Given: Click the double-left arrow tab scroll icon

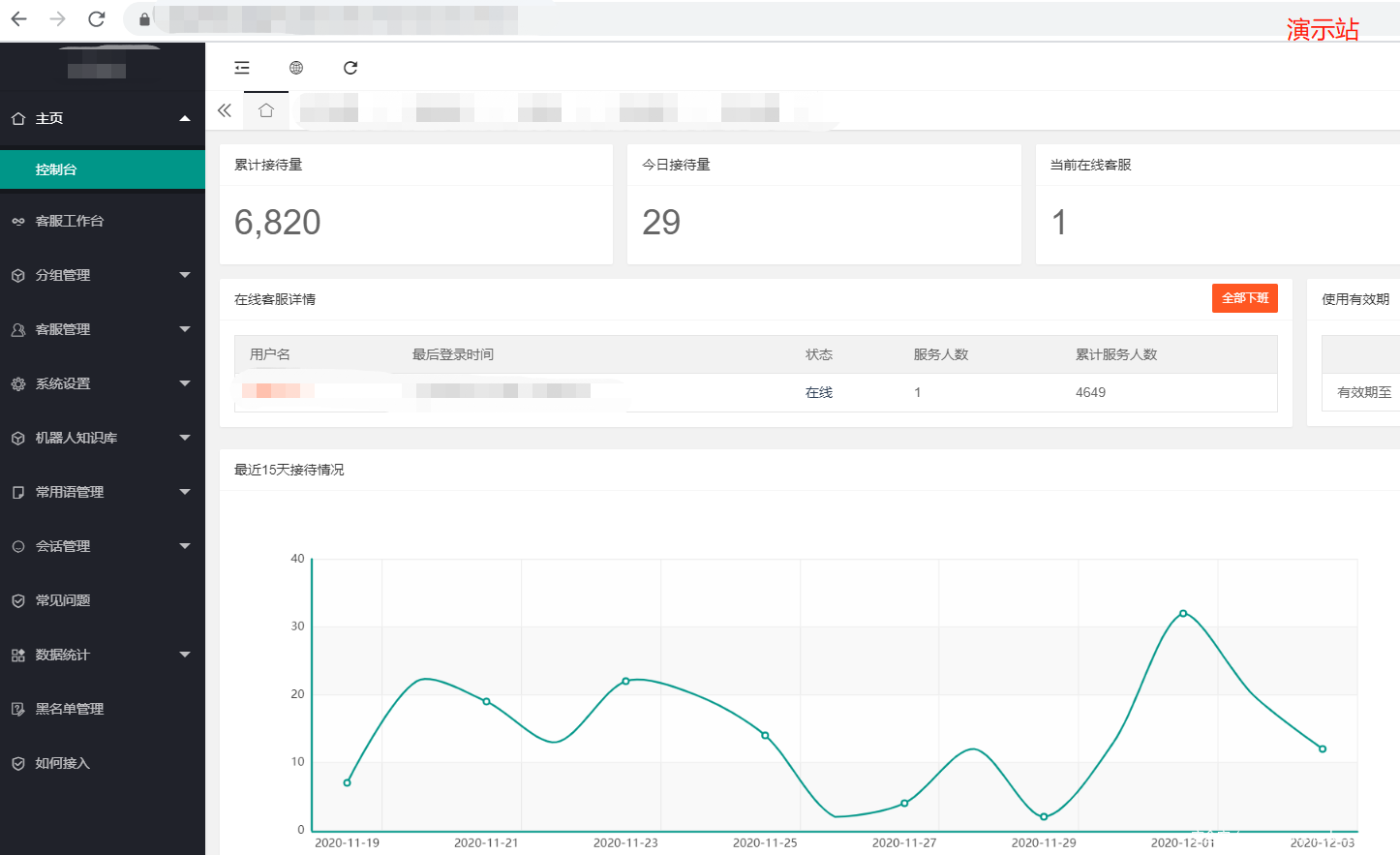Looking at the screenshot, I should coord(225,110).
